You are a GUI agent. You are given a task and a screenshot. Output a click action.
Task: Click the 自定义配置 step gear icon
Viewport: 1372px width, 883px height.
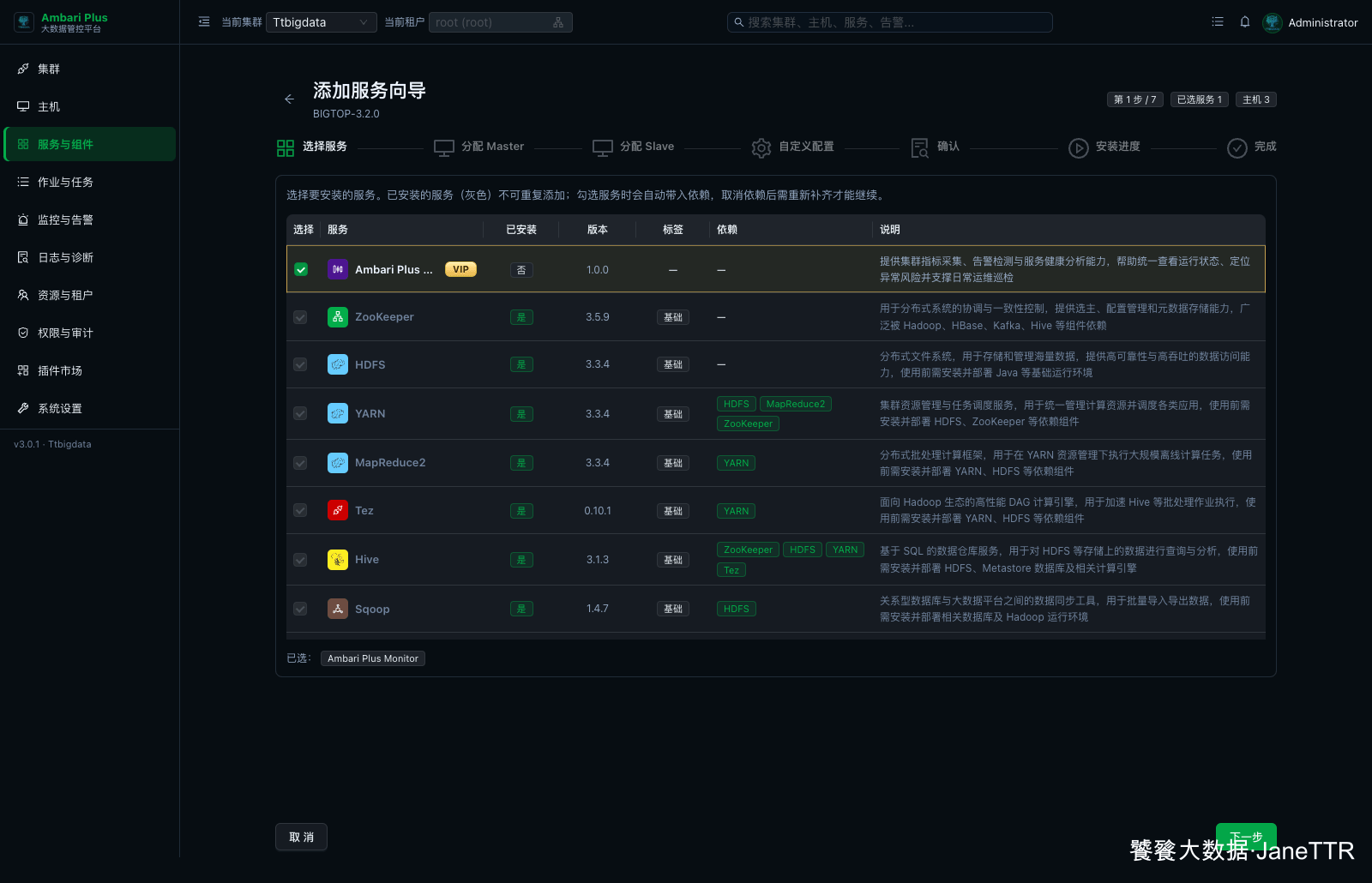[761, 147]
